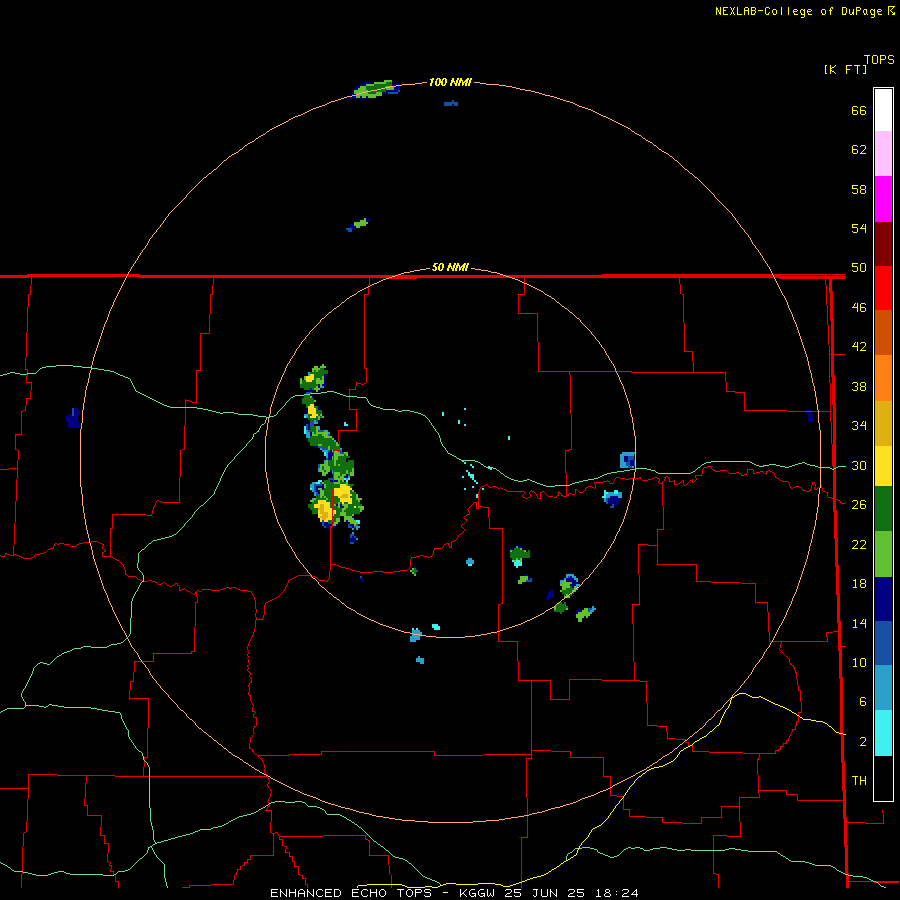Click the orange 38-42 kft legend swatch
Image resolution: width=900 pixels, height=900 pixels.
coord(883,378)
